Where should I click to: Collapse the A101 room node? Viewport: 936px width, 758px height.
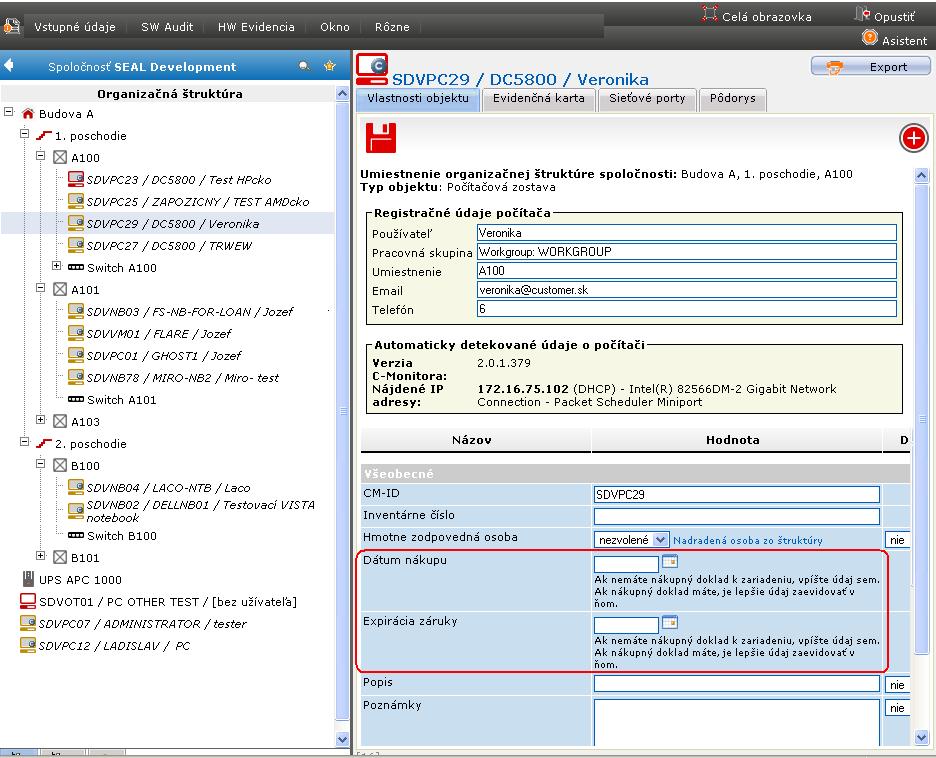coord(41,288)
